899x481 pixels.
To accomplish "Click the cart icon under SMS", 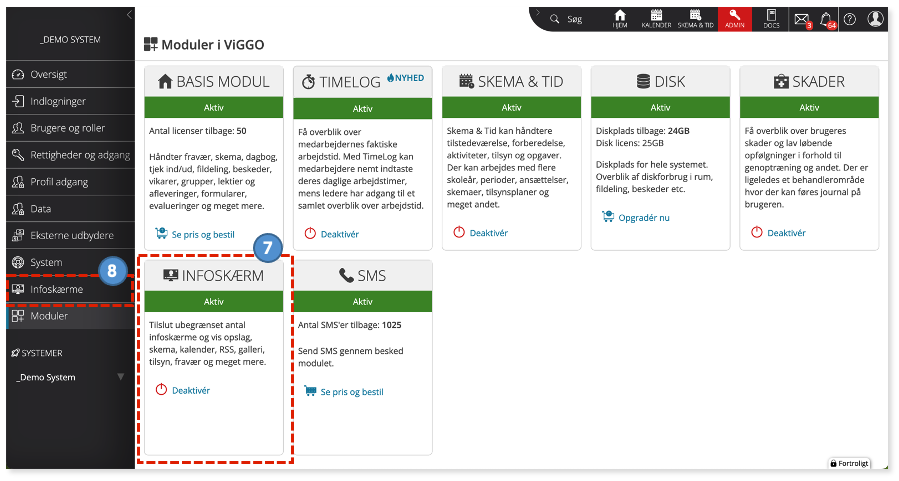I will (x=310, y=391).
